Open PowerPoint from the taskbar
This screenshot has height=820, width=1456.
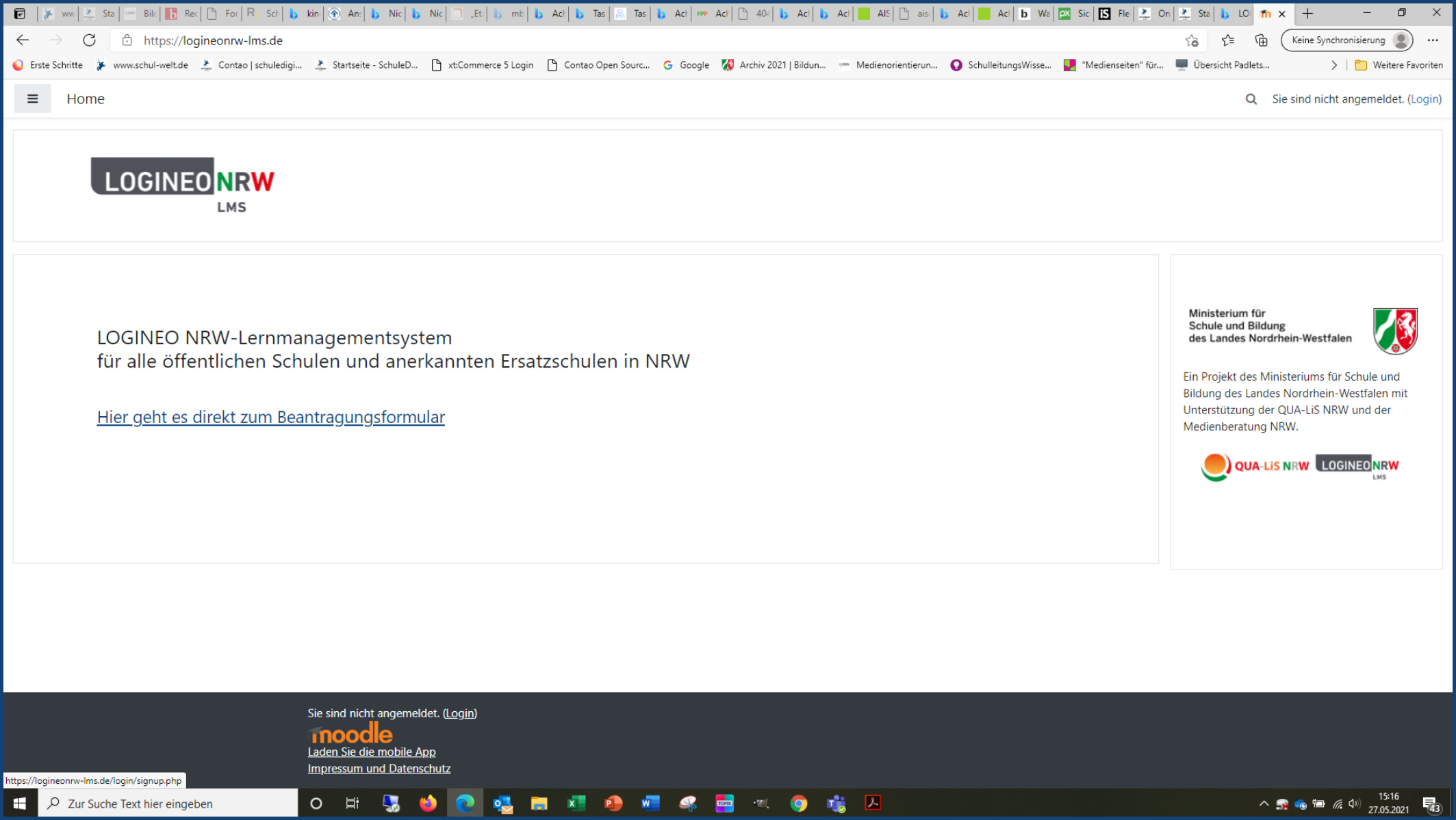pos(613,803)
